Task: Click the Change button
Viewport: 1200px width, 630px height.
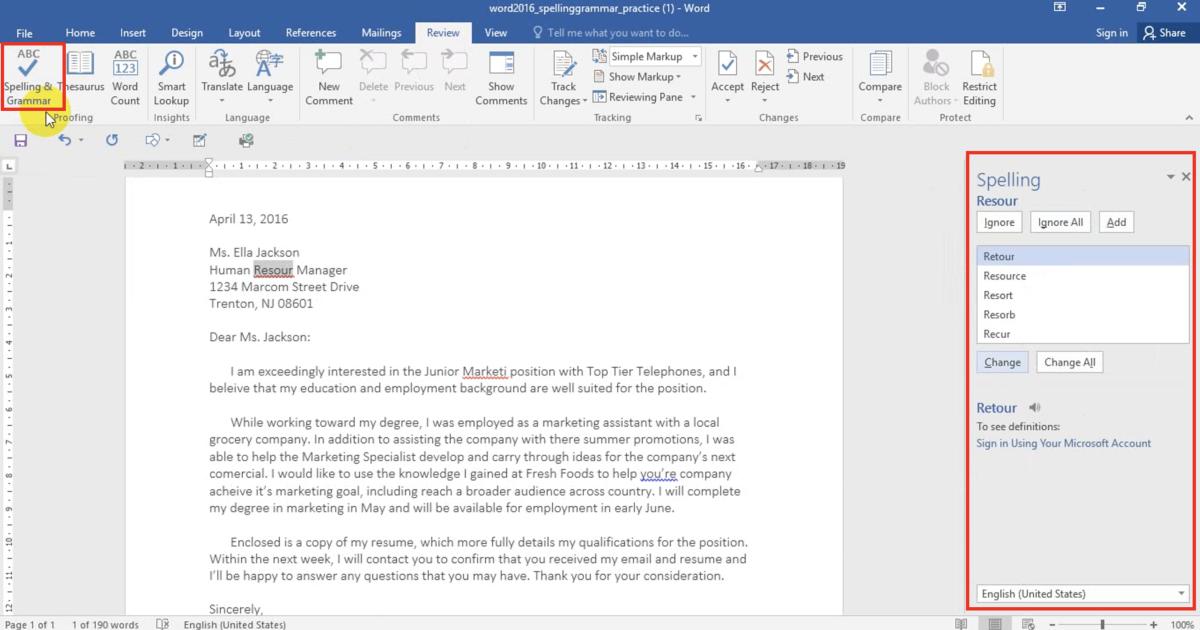Action: (x=1002, y=362)
